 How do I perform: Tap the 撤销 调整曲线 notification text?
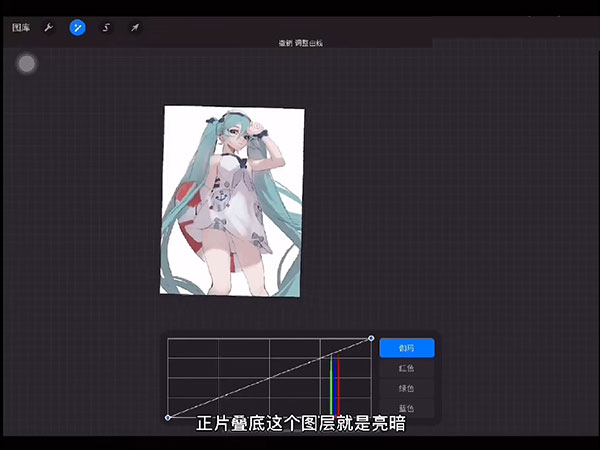click(300, 44)
